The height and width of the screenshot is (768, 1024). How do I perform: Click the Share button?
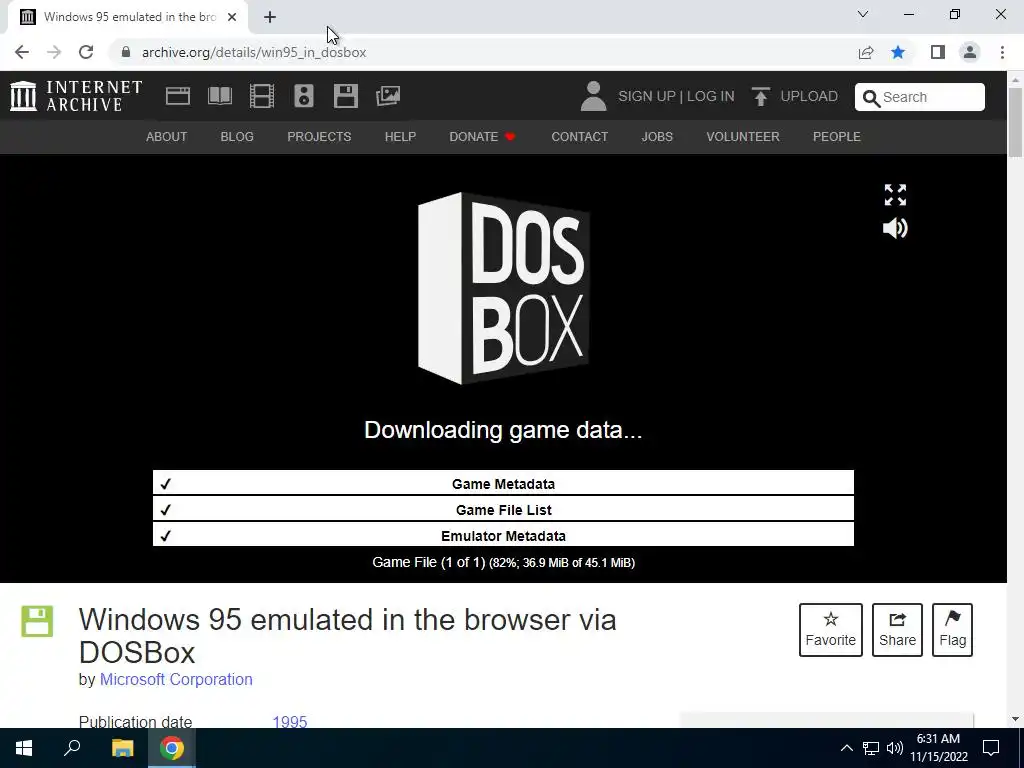[x=897, y=630]
